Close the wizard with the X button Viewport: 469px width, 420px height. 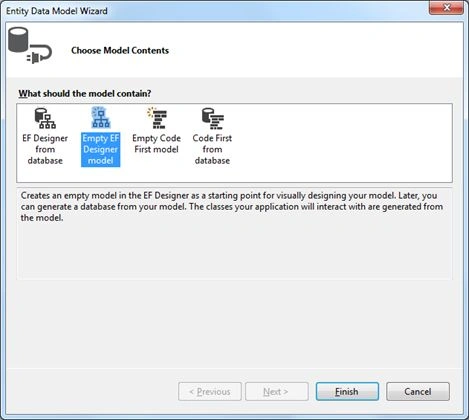coord(446,7)
